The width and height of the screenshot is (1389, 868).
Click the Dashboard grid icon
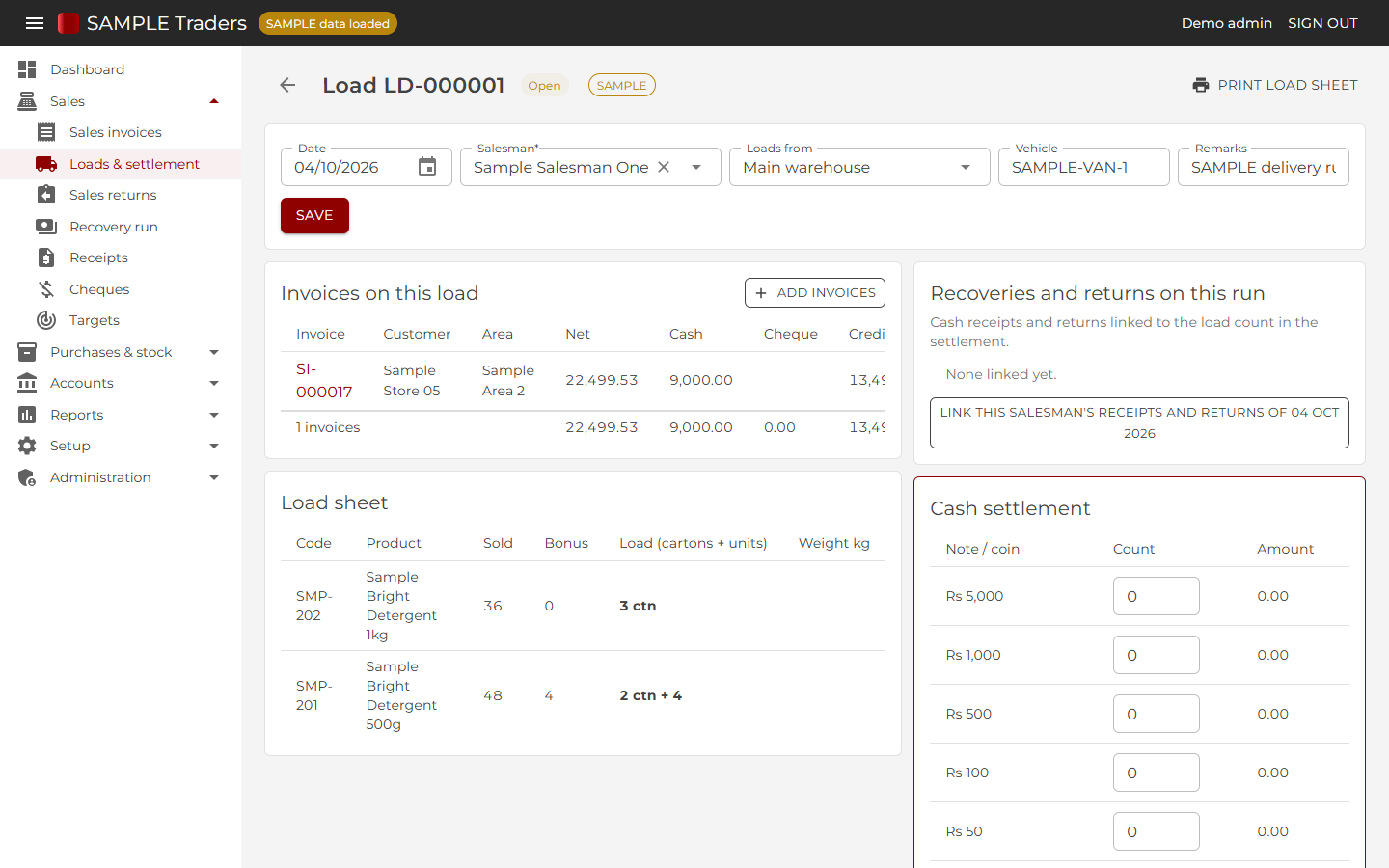27,69
